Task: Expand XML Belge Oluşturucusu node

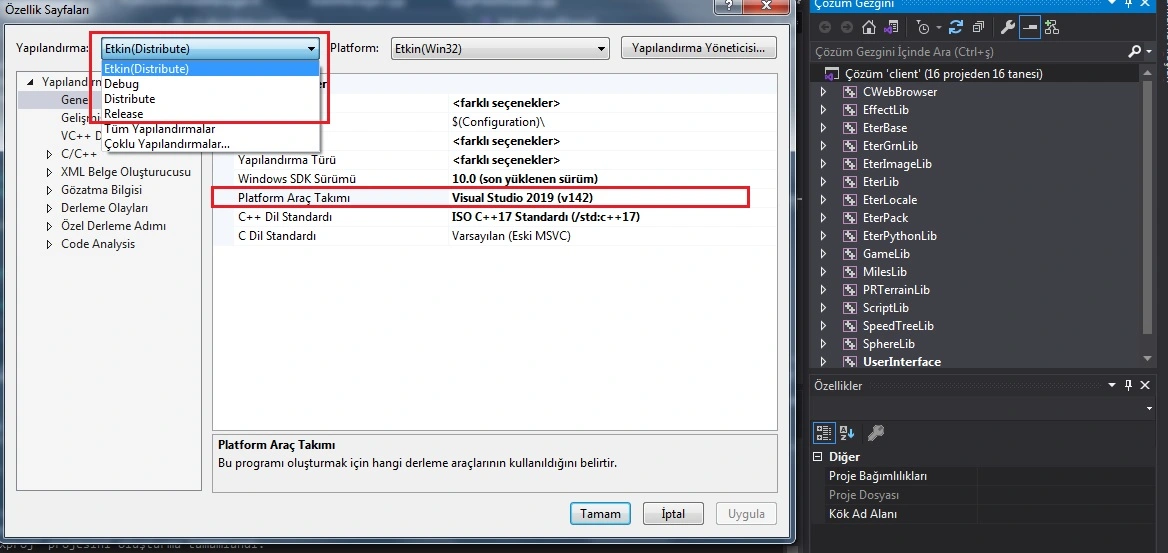Action: pos(50,172)
